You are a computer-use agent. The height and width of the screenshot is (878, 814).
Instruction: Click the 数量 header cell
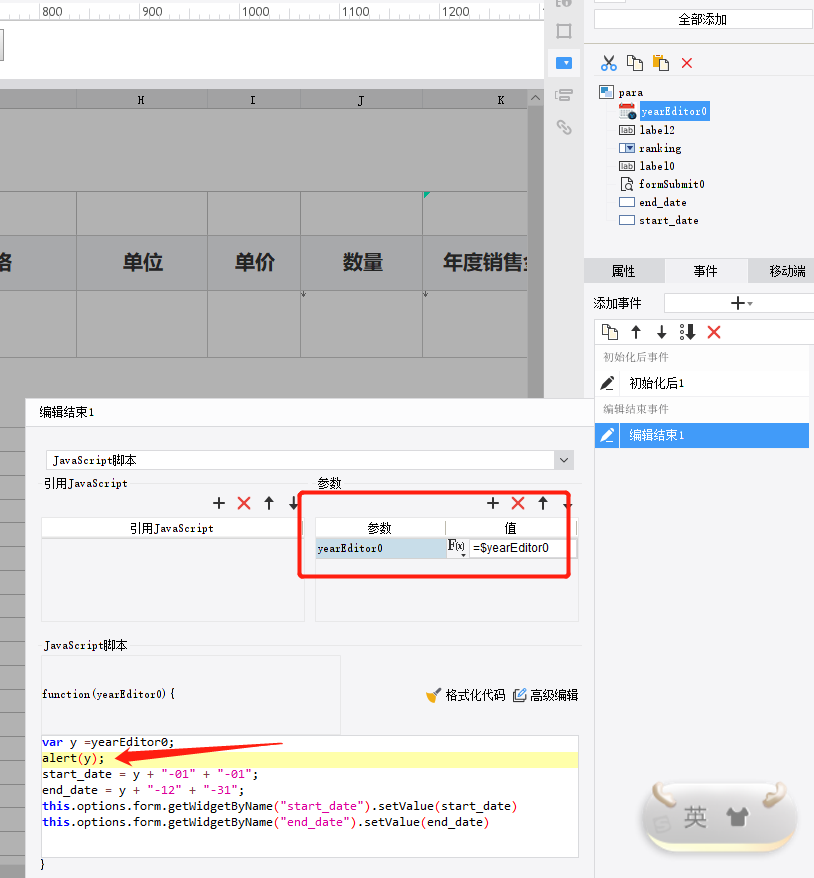(362, 263)
